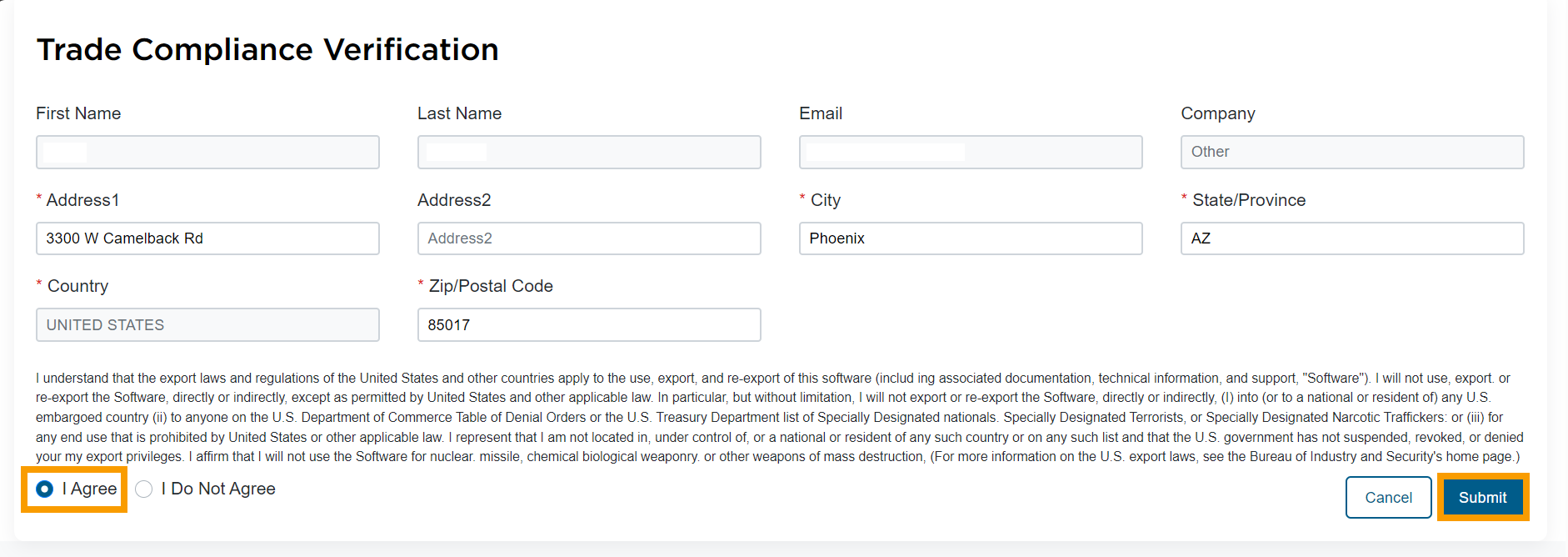
Task: Click into the Email field
Action: click(x=971, y=152)
